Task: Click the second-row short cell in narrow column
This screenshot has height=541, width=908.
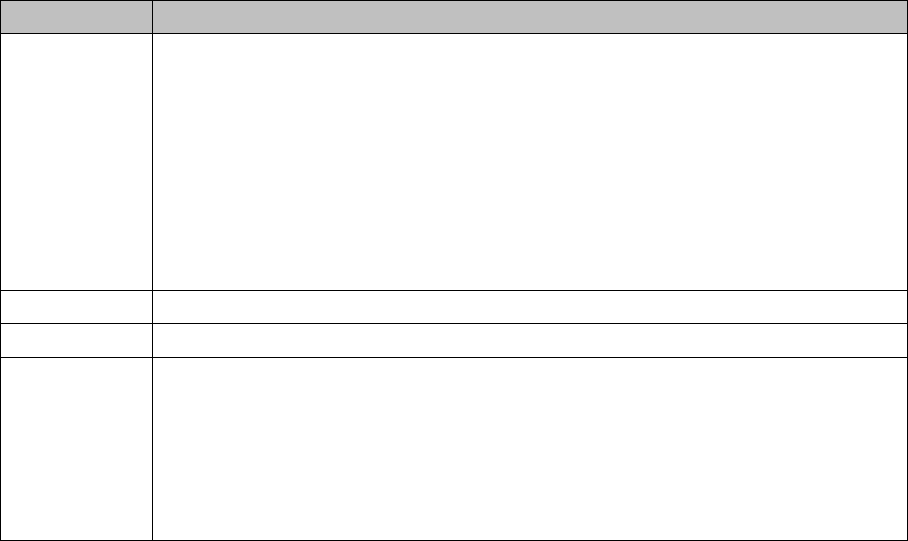Action: coord(76,307)
